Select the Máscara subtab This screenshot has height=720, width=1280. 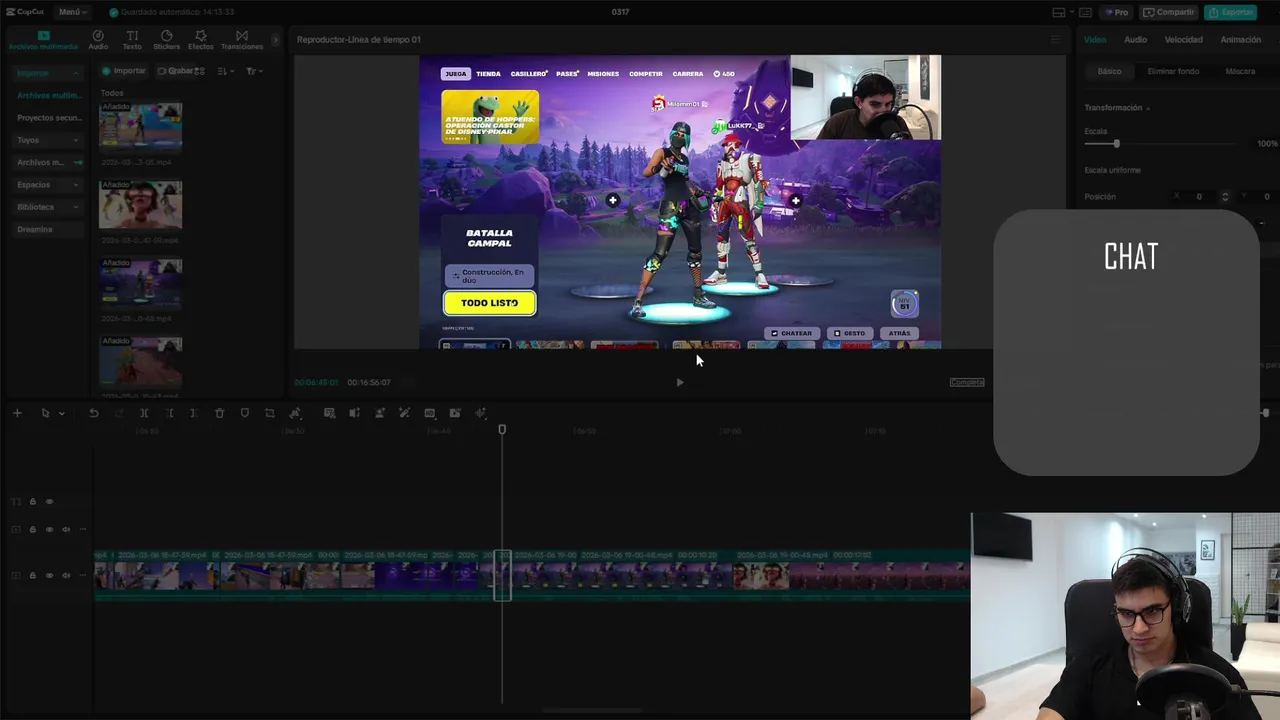pos(1240,72)
